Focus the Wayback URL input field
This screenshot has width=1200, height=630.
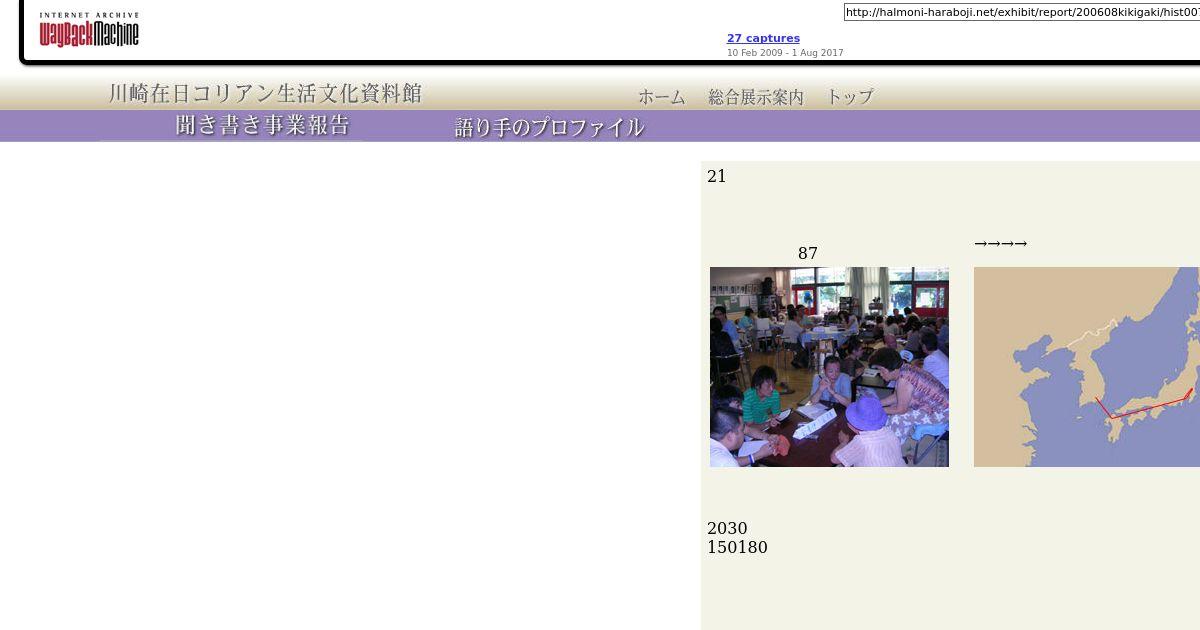(x=1022, y=12)
